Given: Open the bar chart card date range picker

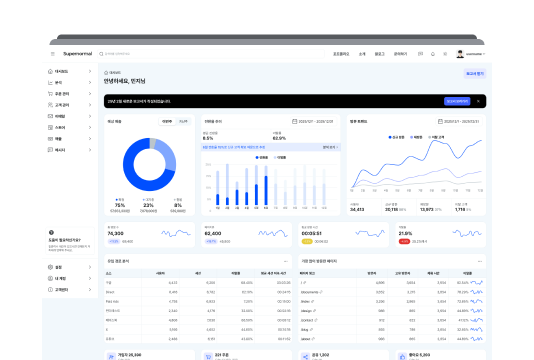Looking at the screenshot, I should pos(313,122).
